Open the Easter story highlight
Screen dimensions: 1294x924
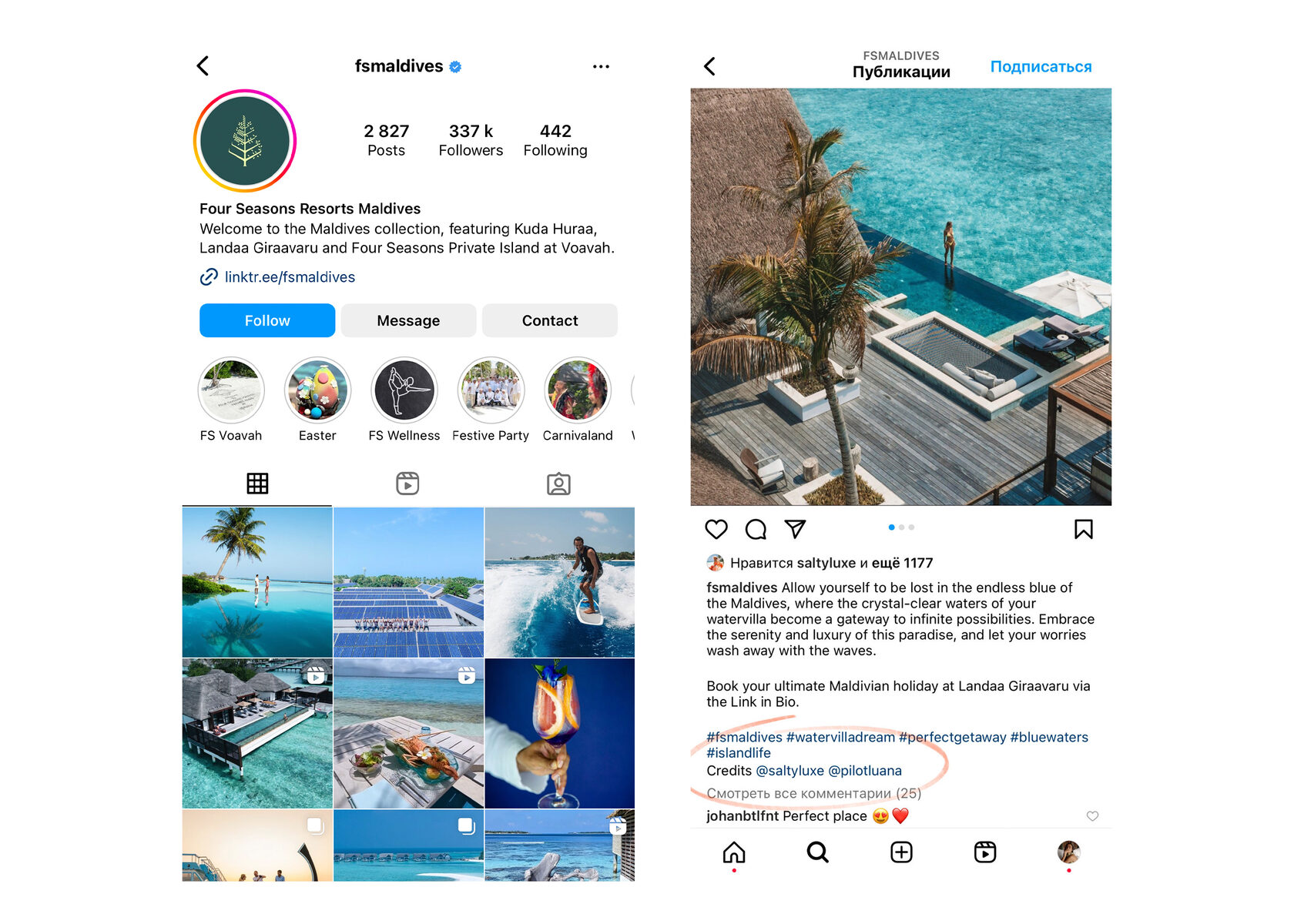317,400
